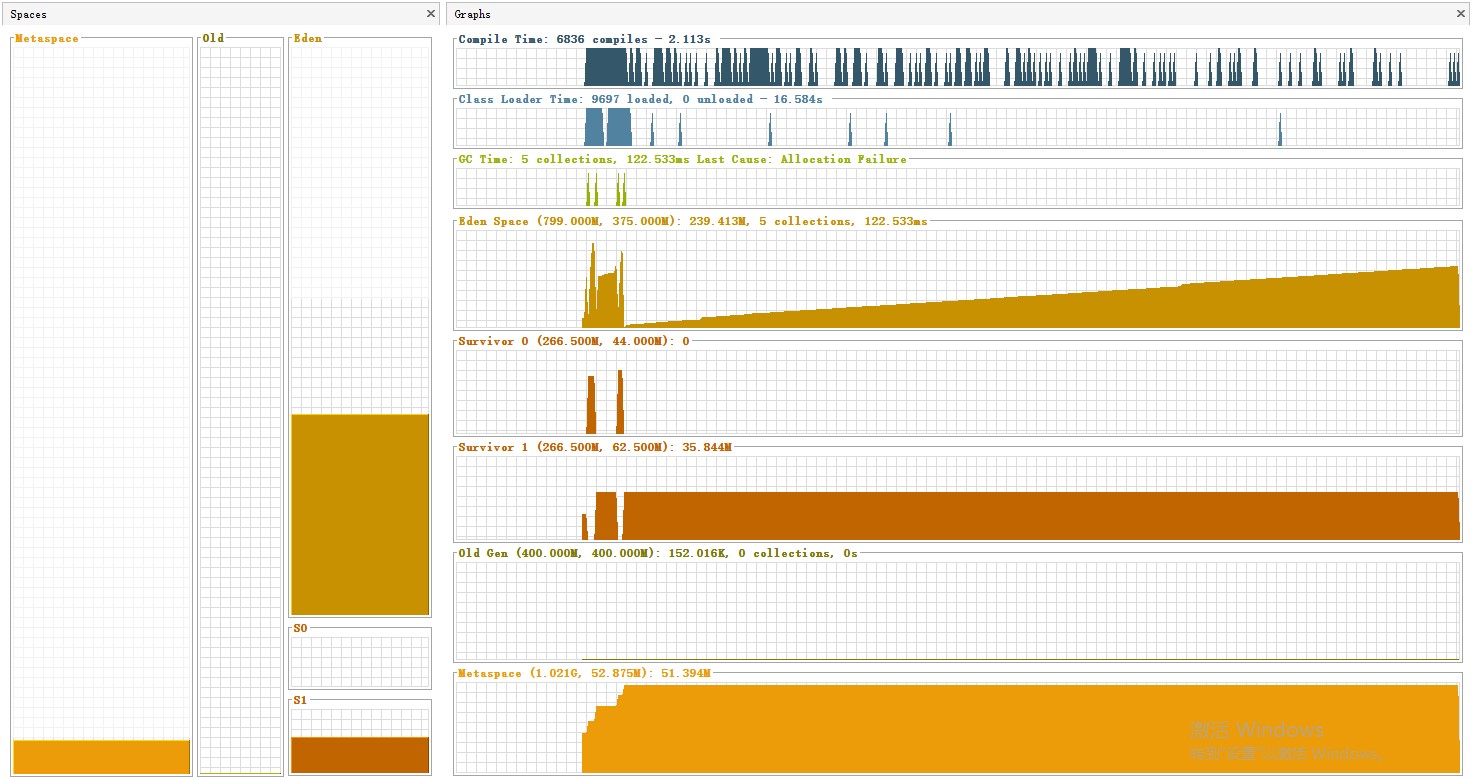The height and width of the screenshot is (780, 1475).
Task: Click the Metaspace space bar
Action: (x=102, y=757)
